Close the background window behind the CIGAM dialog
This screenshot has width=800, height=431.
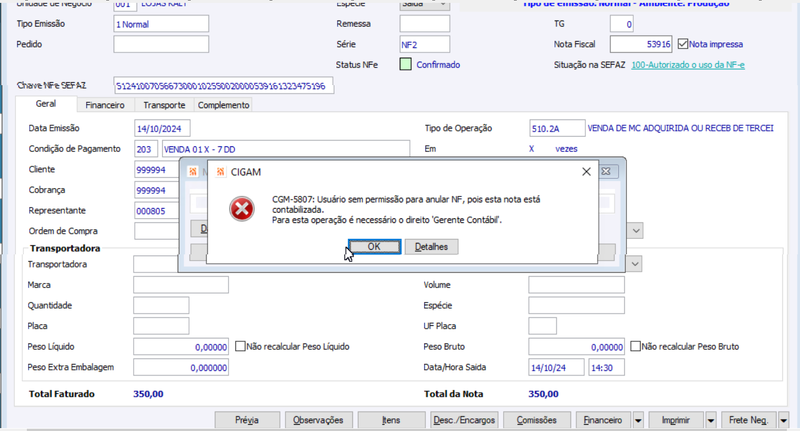click(606, 171)
